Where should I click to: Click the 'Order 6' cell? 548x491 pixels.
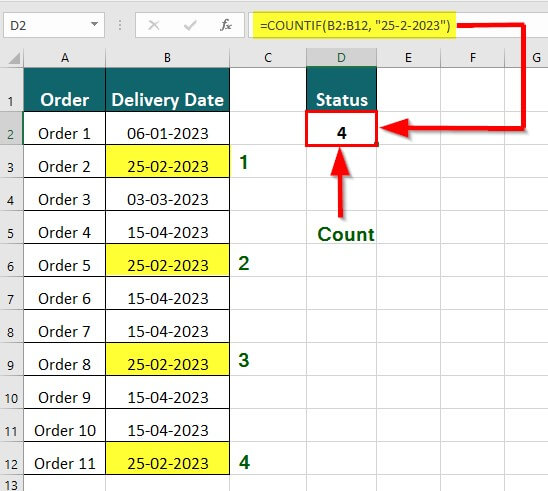(64, 293)
